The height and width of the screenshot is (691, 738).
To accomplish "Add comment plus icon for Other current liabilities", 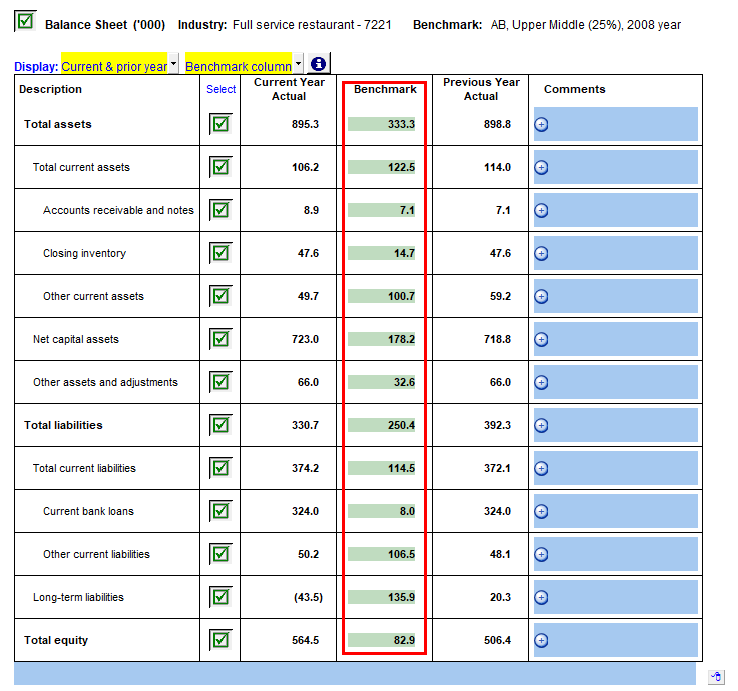I will coord(541,554).
